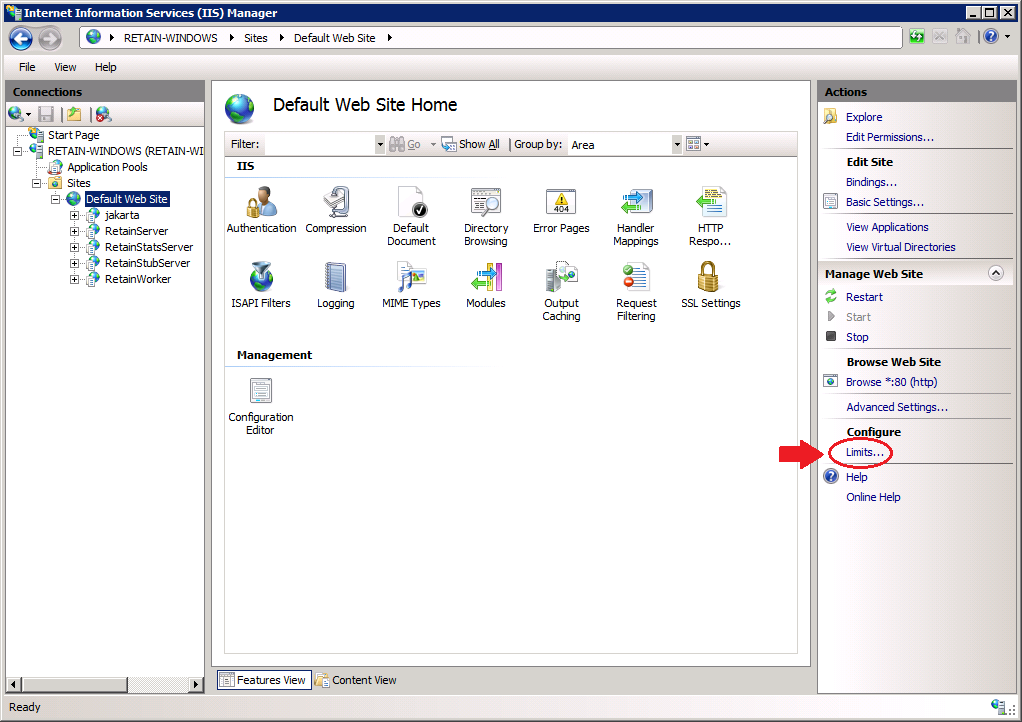
Task: Select Start Page in Connections tree
Action: [x=74, y=135]
